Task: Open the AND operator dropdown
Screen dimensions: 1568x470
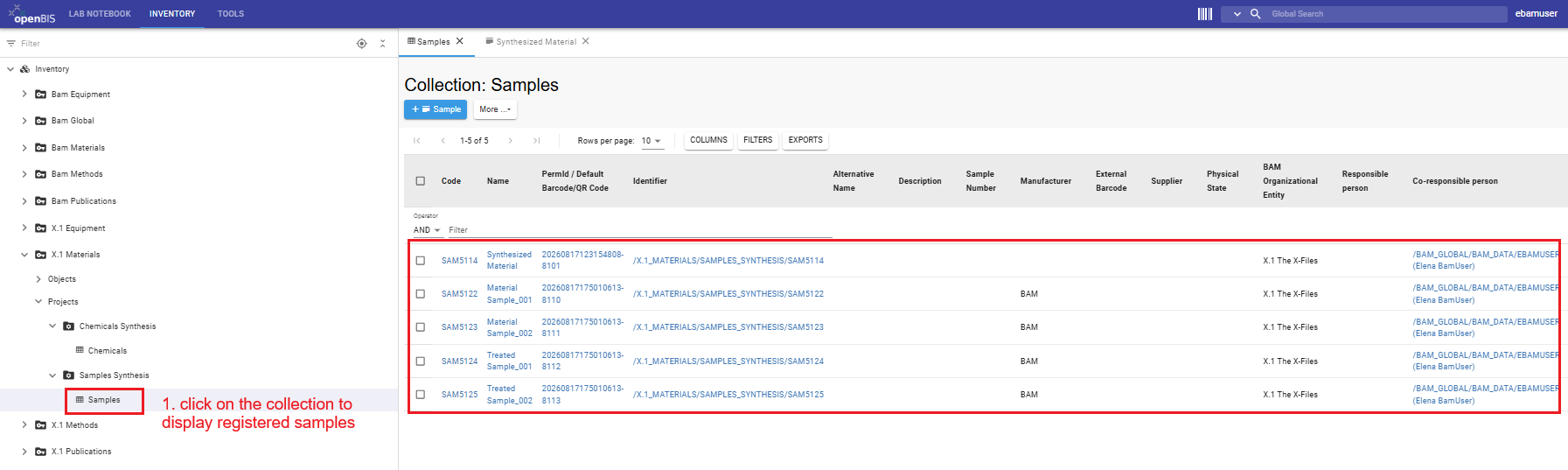Action: click(x=427, y=230)
